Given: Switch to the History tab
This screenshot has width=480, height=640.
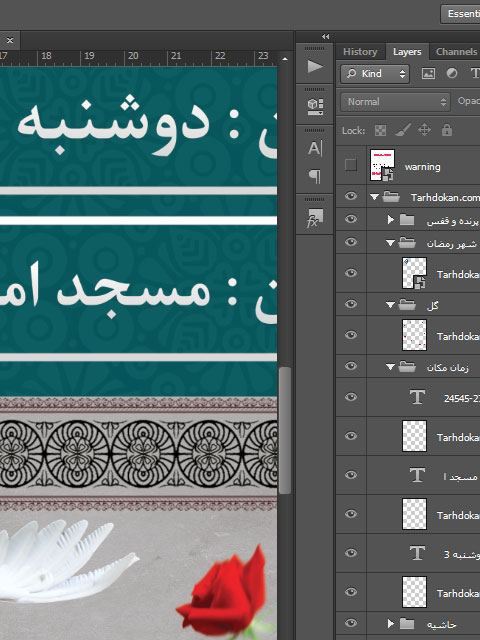Looking at the screenshot, I should (360, 52).
